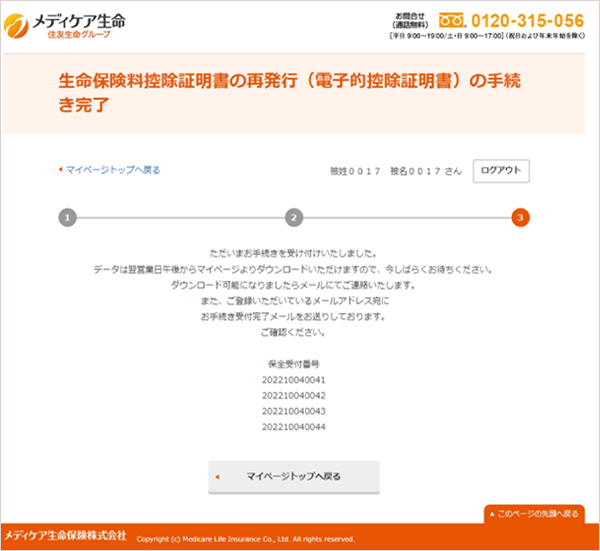
Task: Select reception number 202210040044
Action: click(x=294, y=428)
